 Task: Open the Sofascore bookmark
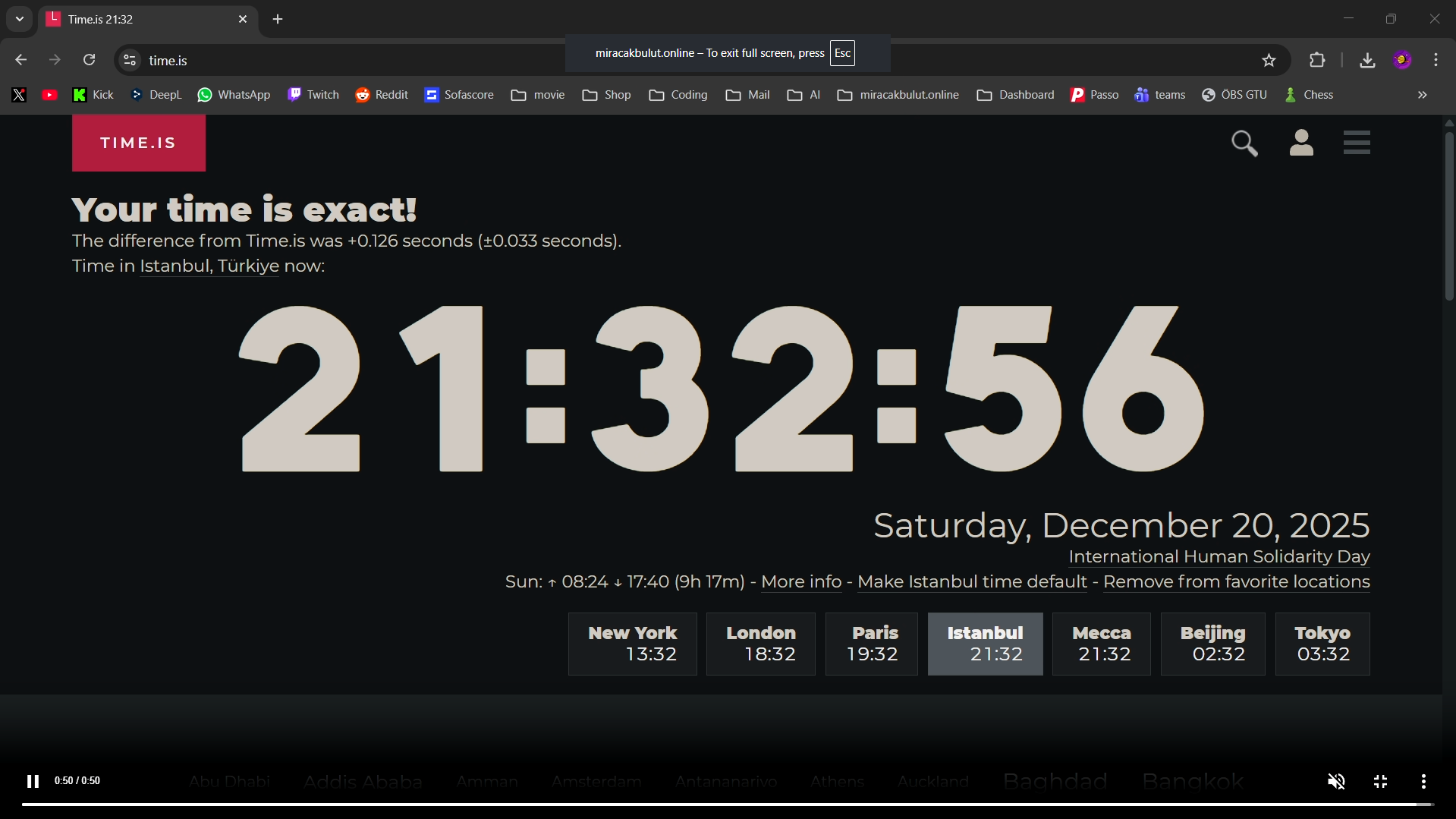click(x=459, y=95)
